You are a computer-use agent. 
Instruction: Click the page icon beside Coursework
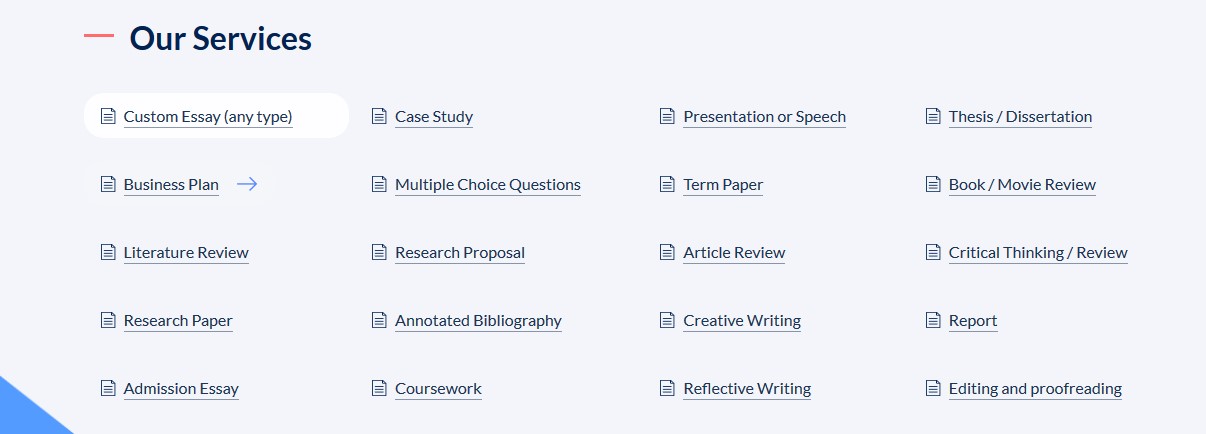point(379,388)
